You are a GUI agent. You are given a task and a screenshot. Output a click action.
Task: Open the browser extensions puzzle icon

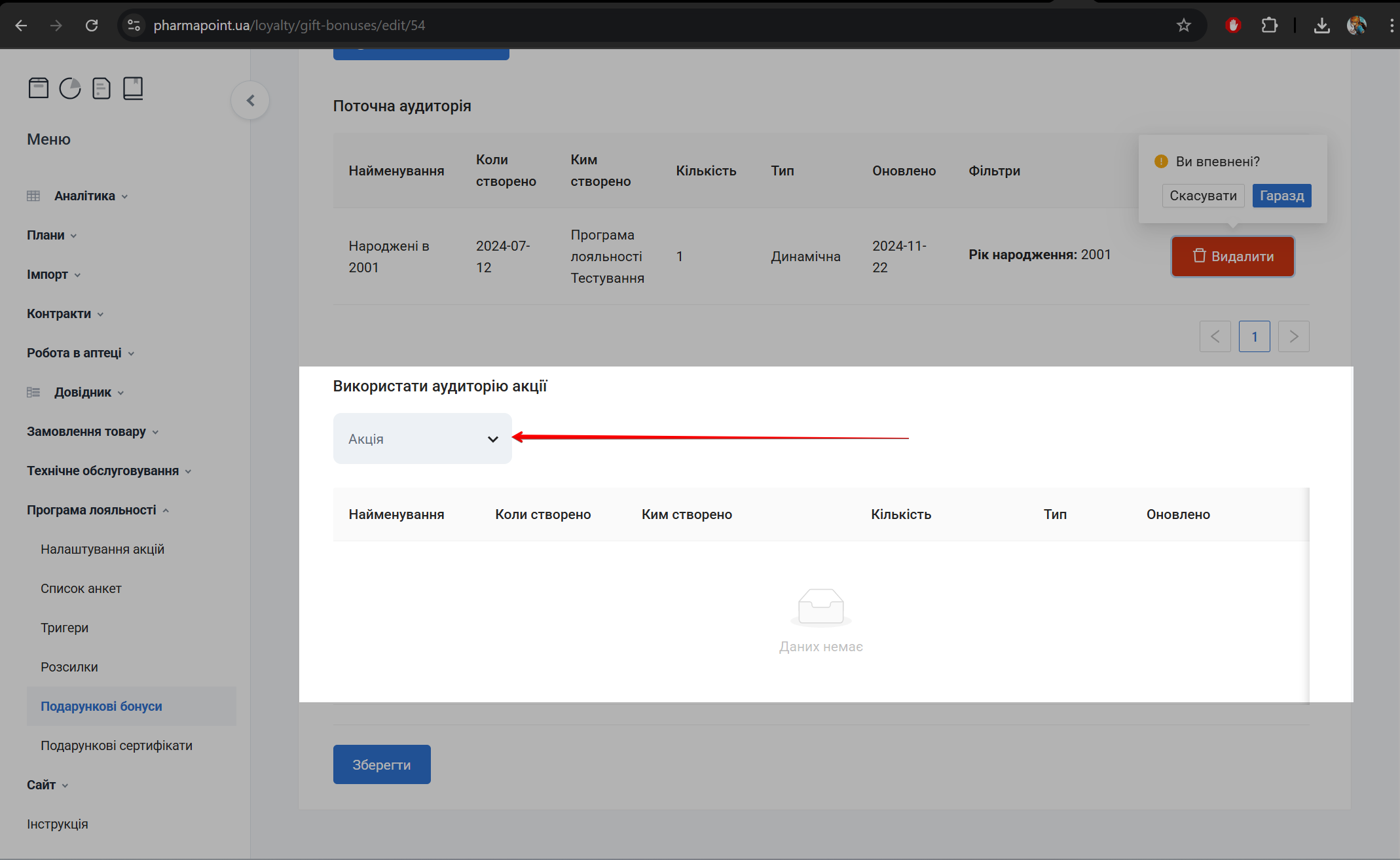(x=1269, y=26)
